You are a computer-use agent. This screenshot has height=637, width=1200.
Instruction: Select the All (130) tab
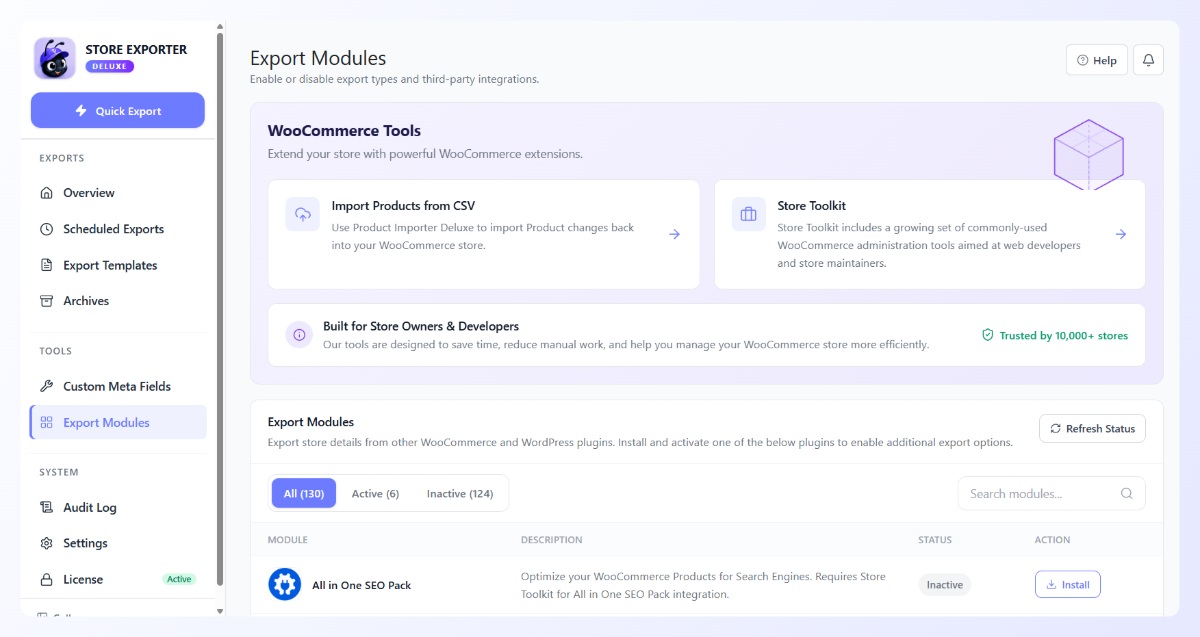[304, 493]
